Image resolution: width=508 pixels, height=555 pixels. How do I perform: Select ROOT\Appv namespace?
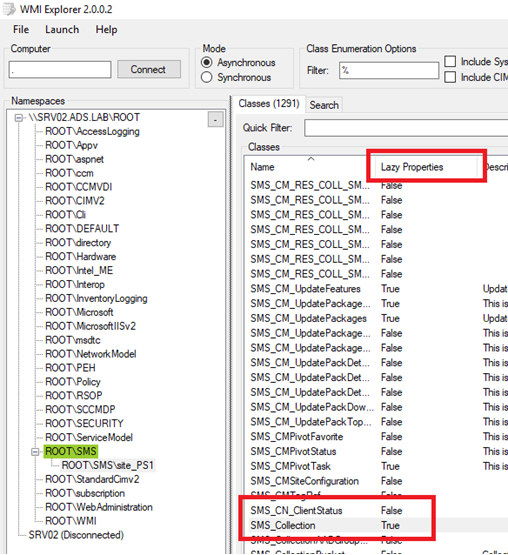[71, 145]
